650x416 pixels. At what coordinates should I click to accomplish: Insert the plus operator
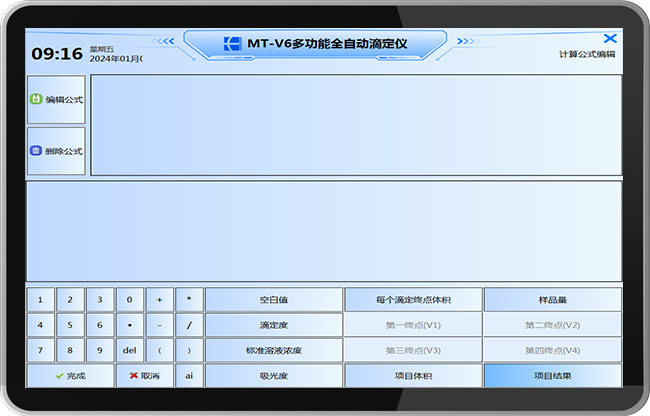(160, 299)
